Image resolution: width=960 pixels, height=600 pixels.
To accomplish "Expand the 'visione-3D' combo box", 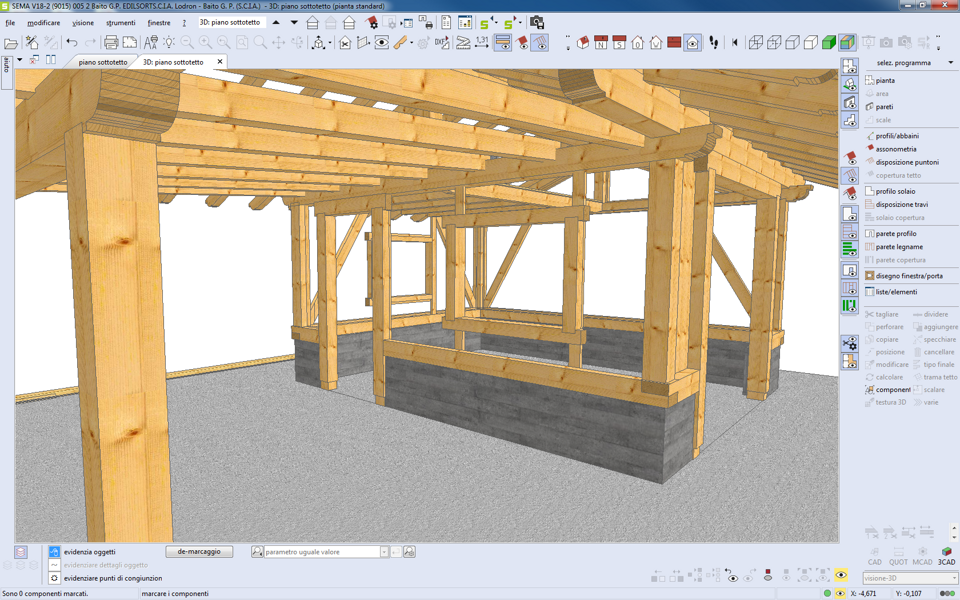I will click(953, 578).
